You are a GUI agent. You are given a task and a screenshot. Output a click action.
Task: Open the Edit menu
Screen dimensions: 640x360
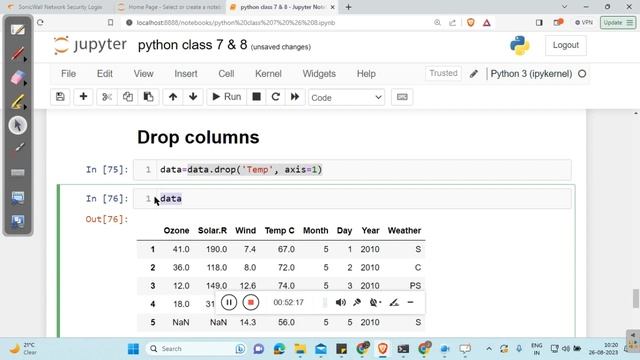tap(104, 74)
